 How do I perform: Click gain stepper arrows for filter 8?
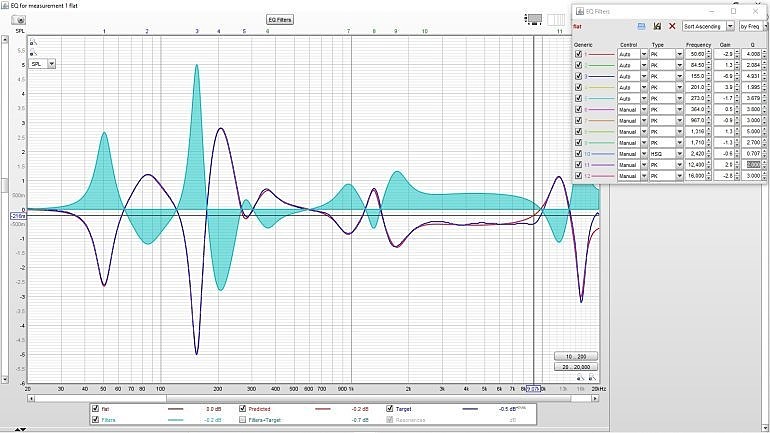pos(737,132)
